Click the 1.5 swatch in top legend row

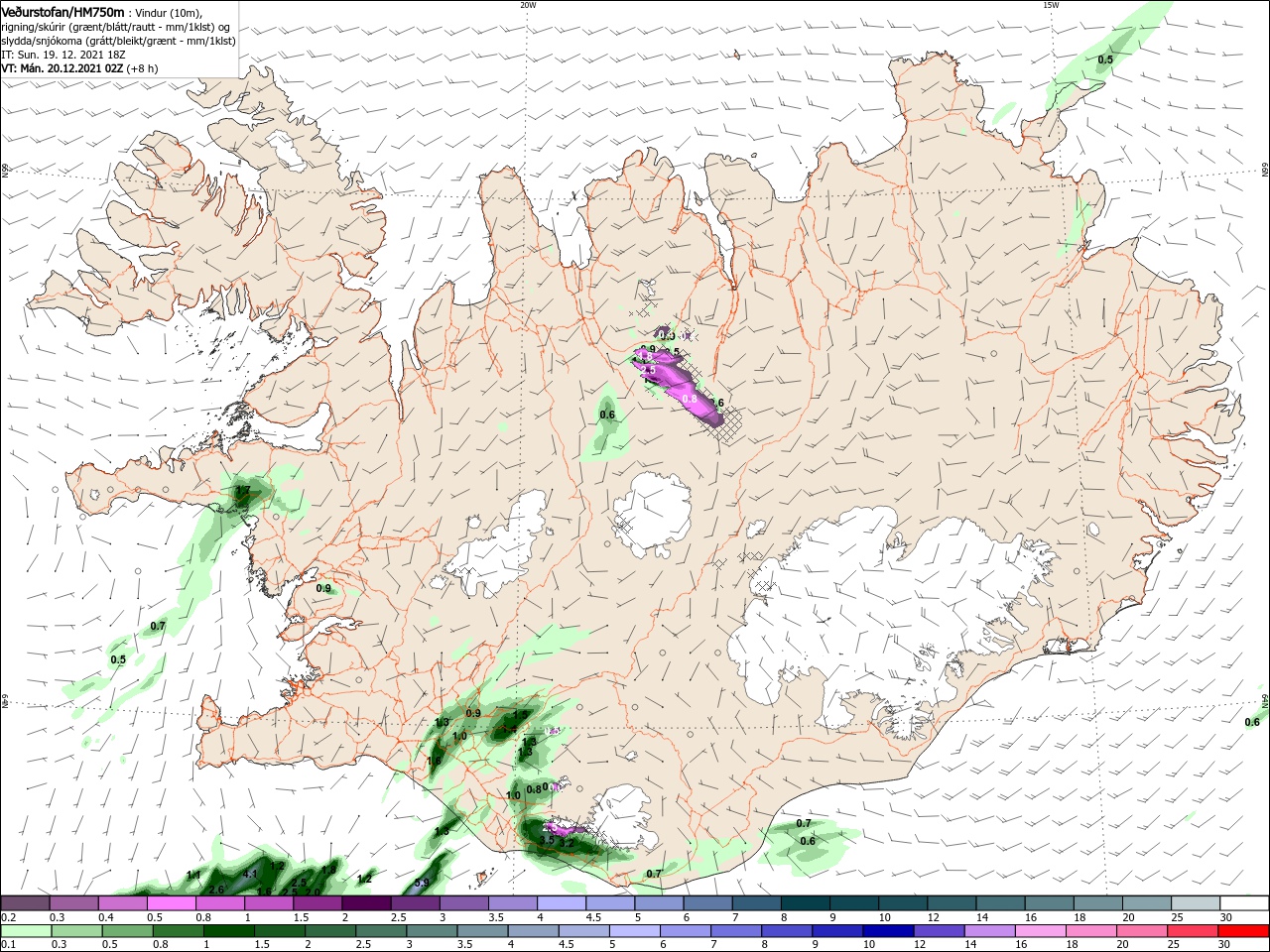tap(317, 903)
